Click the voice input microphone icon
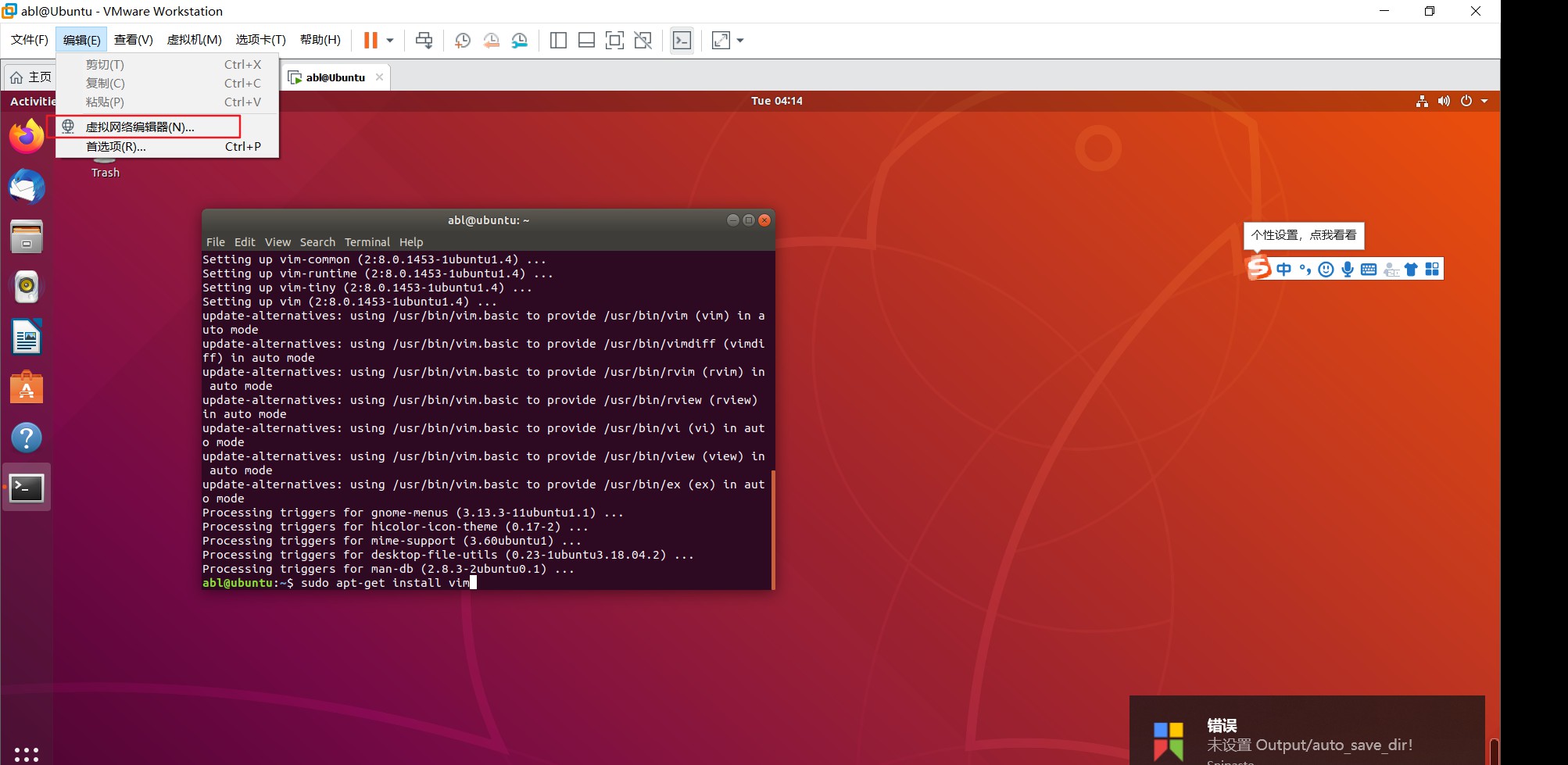The width and height of the screenshot is (1568, 765). (x=1348, y=270)
